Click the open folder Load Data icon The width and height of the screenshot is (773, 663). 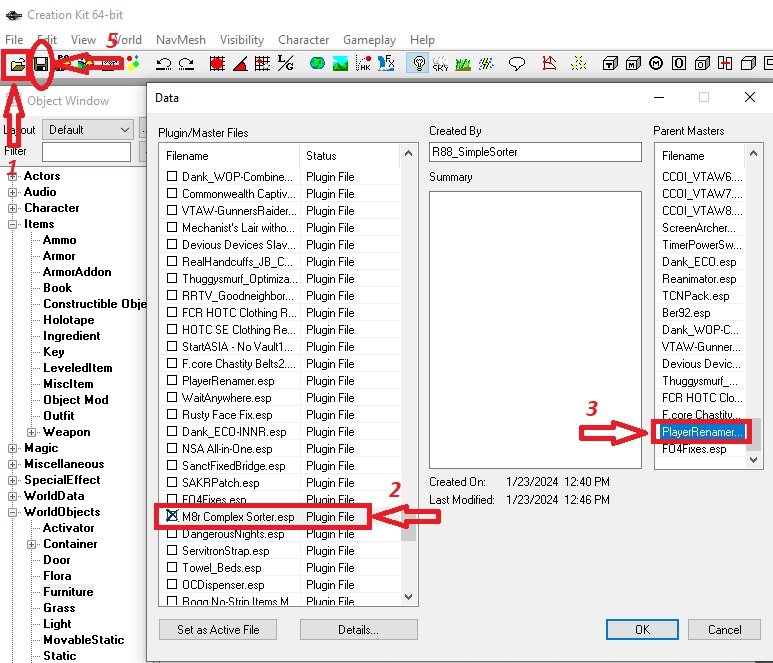click(x=18, y=64)
